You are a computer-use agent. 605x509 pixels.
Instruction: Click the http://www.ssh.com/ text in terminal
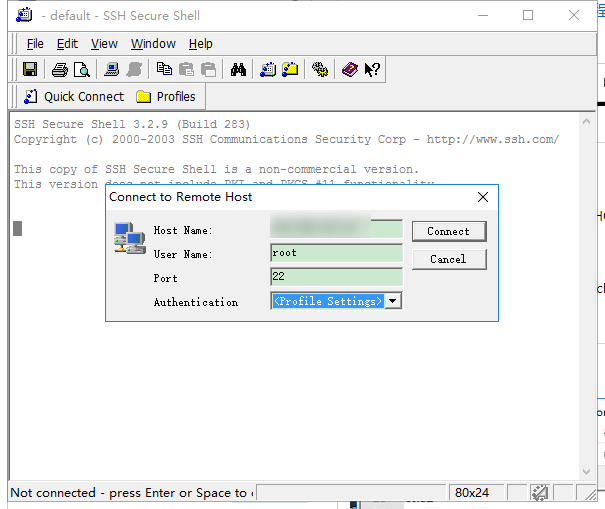pos(493,139)
